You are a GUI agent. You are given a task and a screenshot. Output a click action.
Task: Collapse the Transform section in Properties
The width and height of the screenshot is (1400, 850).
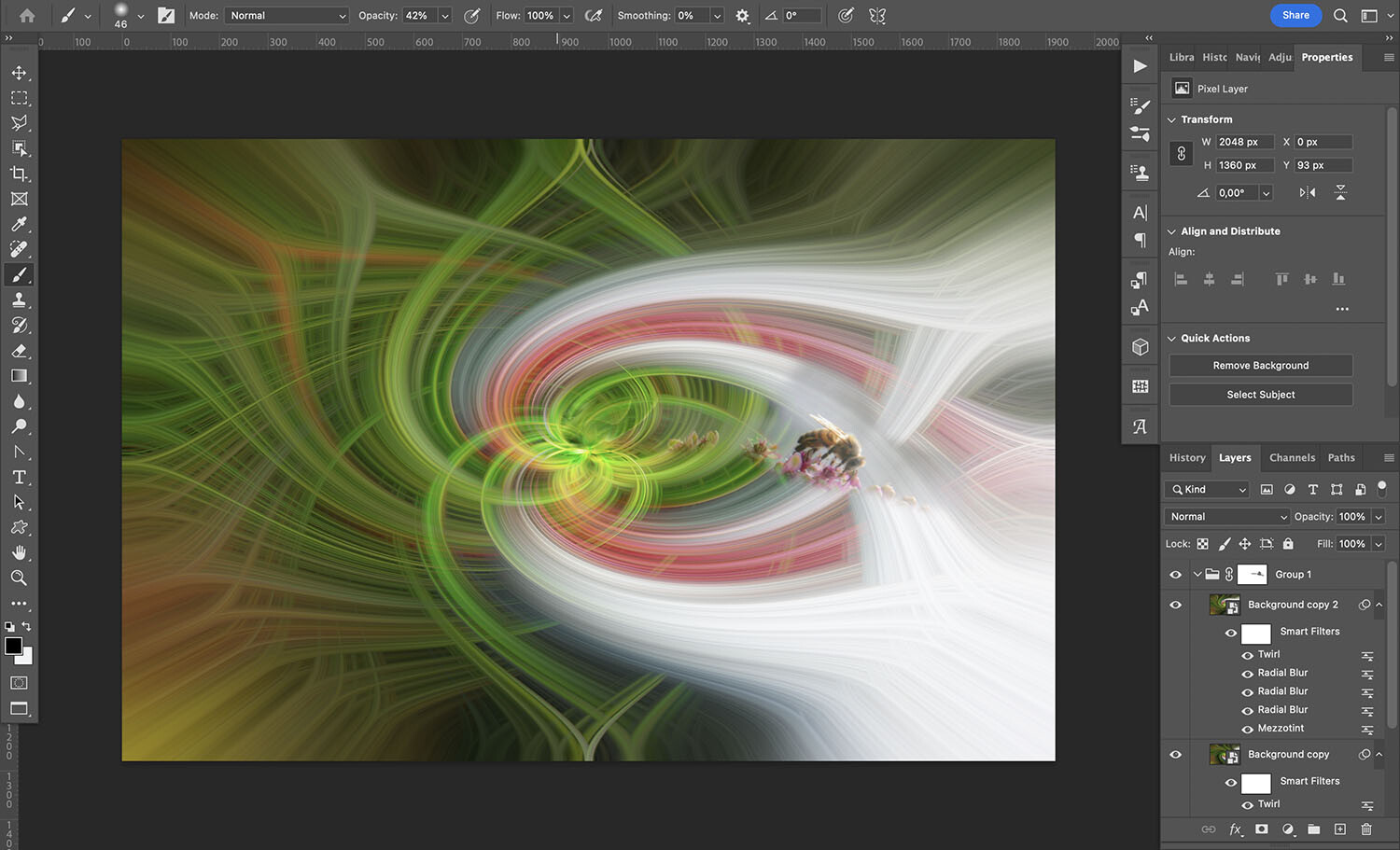pos(1172,118)
